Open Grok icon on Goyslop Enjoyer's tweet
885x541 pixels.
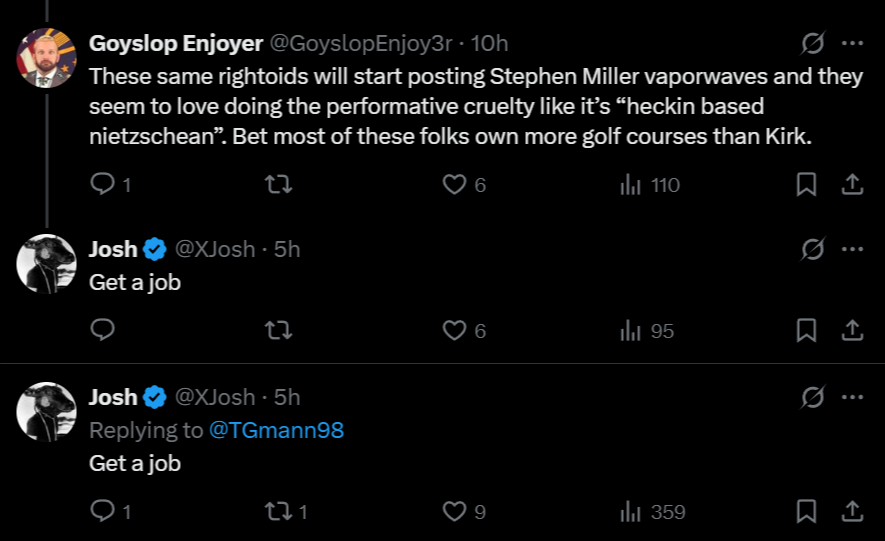pyautogui.click(x=813, y=44)
